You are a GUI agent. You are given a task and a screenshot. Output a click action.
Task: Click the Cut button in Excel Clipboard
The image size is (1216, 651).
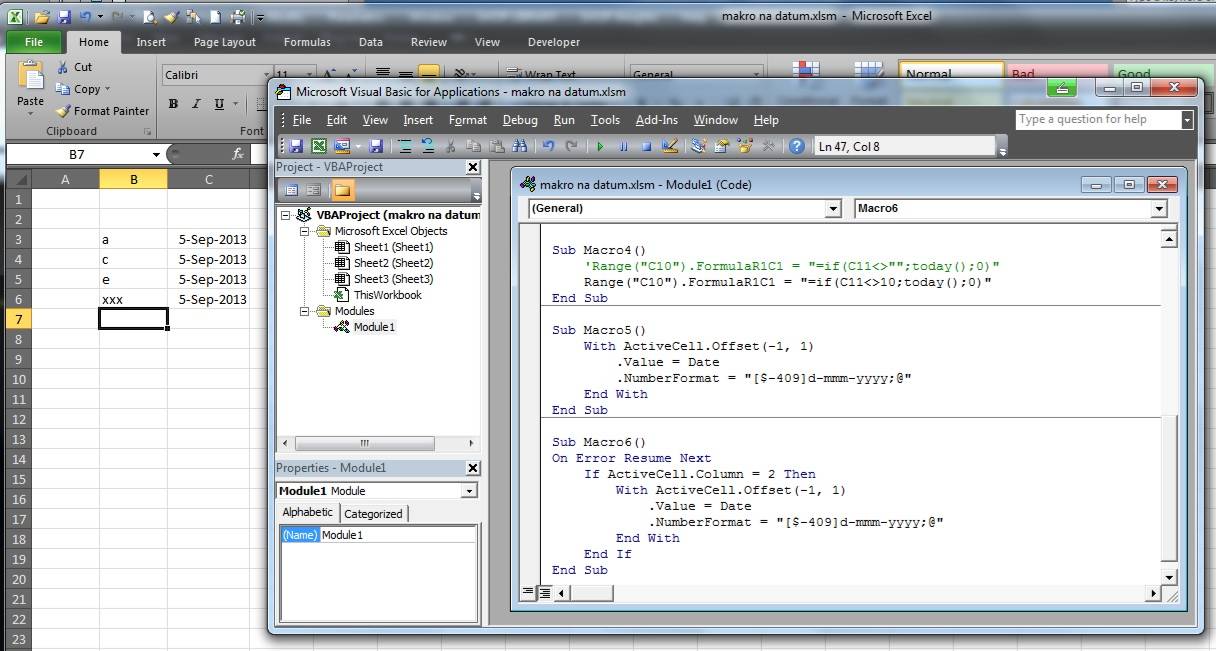tap(74, 67)
